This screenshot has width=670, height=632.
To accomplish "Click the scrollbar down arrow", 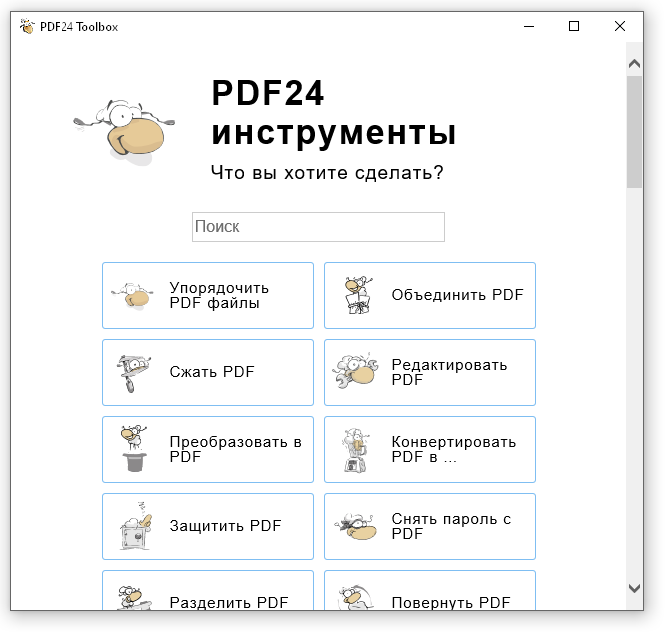I will [x=635, y=588].
